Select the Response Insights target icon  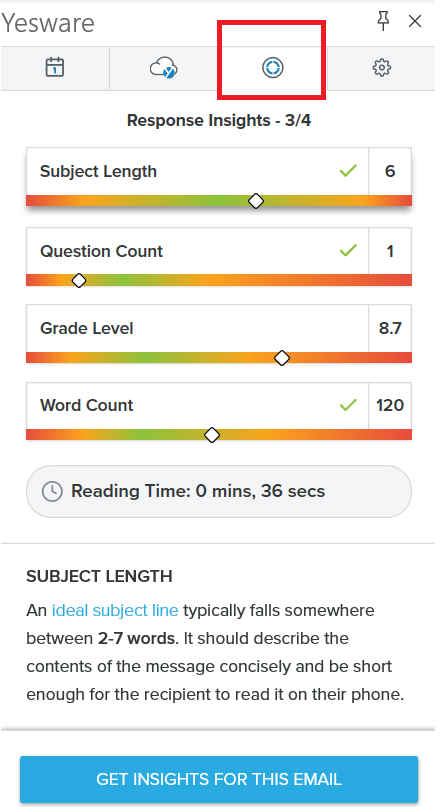(272, 67)
